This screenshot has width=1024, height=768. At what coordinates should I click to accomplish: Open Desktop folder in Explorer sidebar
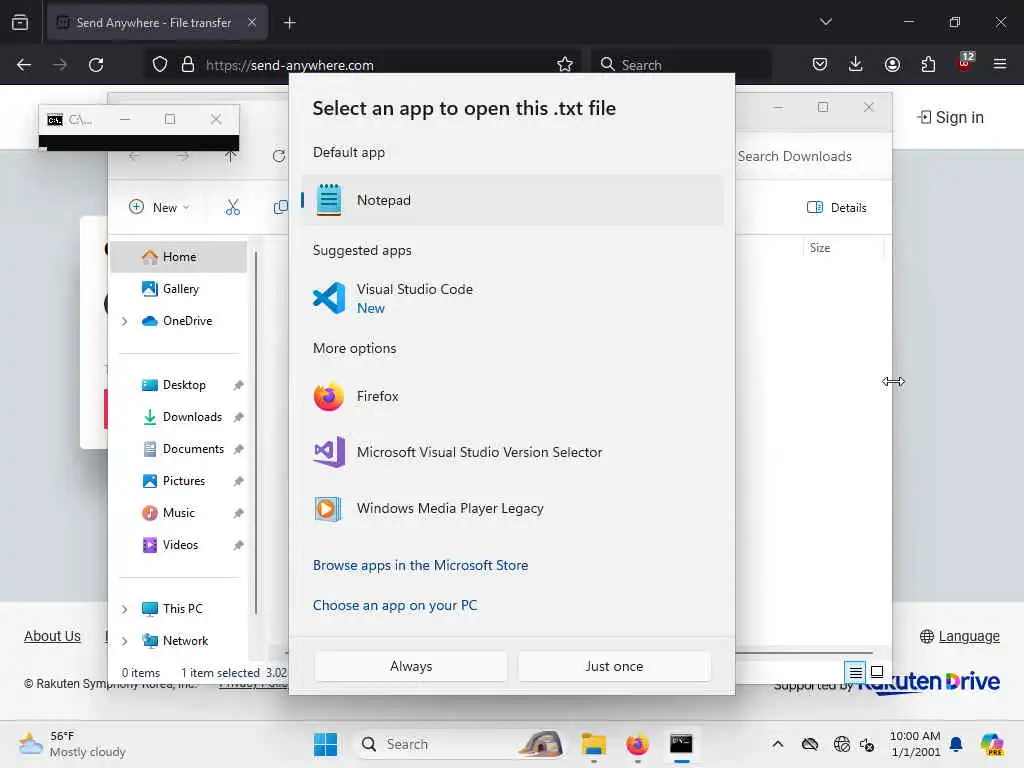pyautogui.click(x=178, y=385)
